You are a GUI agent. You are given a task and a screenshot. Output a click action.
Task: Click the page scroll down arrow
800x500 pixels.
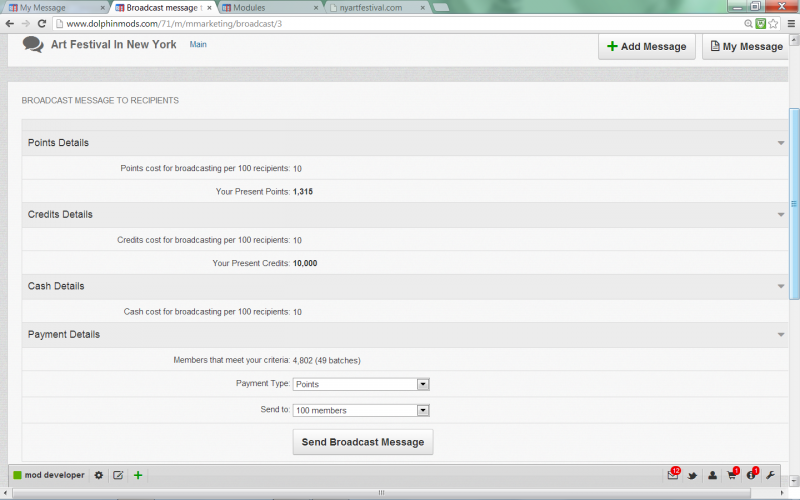[794, 481]
